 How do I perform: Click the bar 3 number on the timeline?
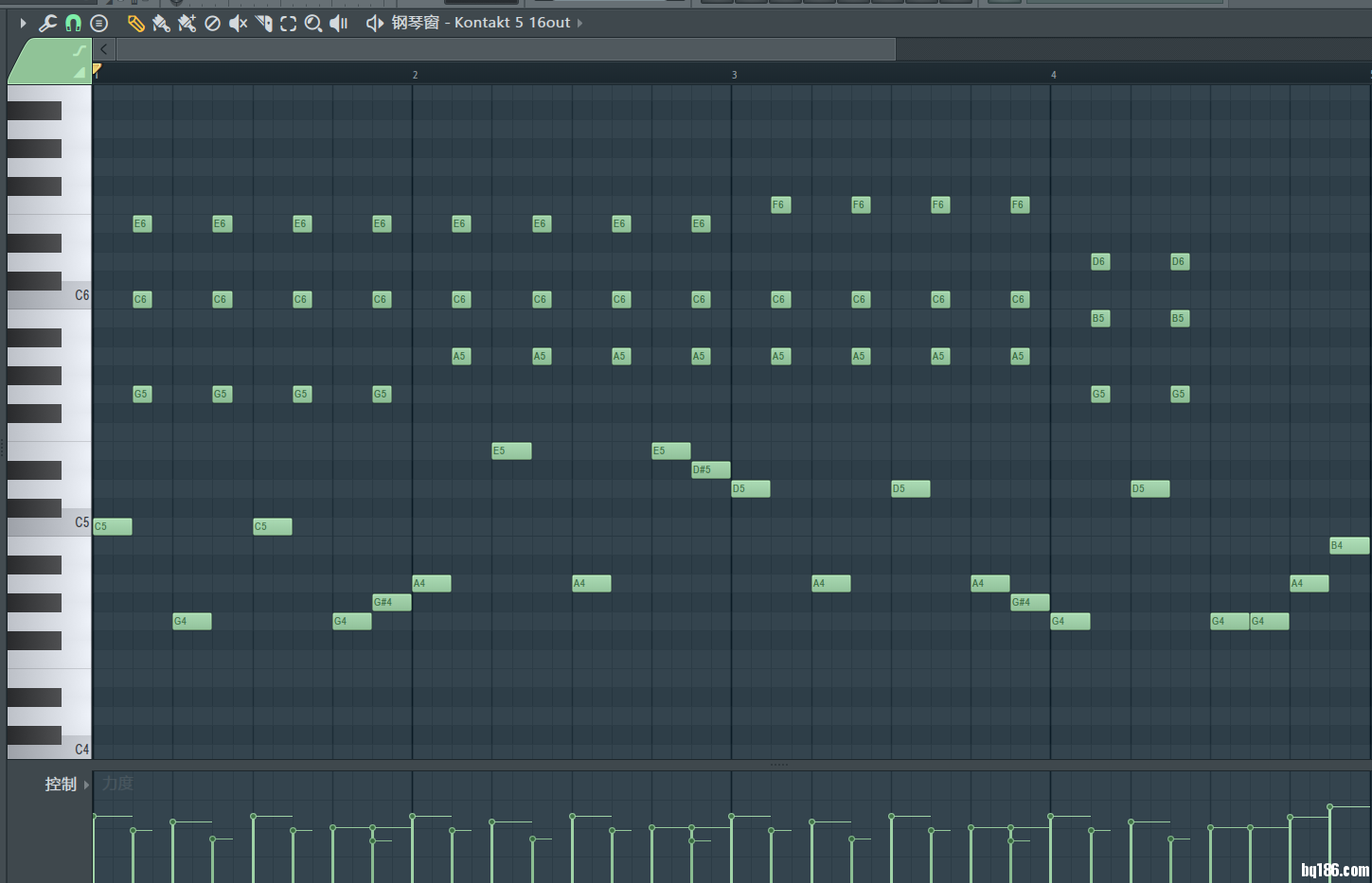(734, 75)
